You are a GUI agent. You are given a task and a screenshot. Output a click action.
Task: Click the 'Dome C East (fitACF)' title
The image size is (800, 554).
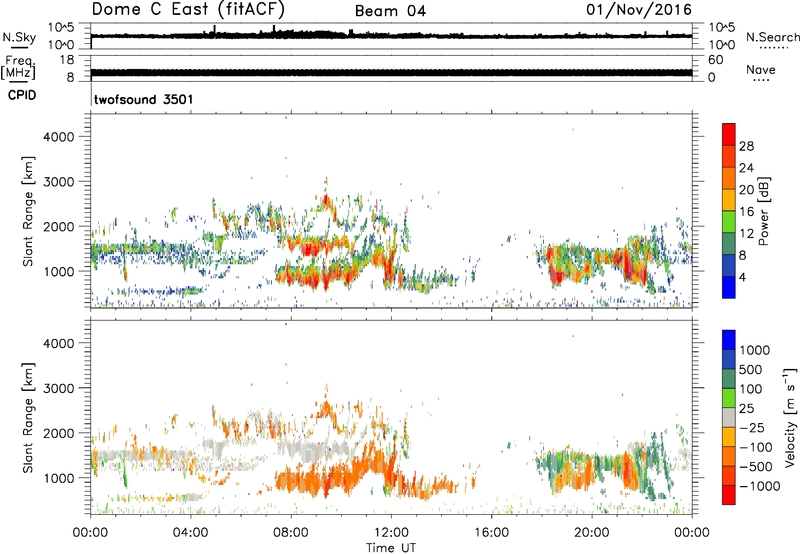[188, 10]
